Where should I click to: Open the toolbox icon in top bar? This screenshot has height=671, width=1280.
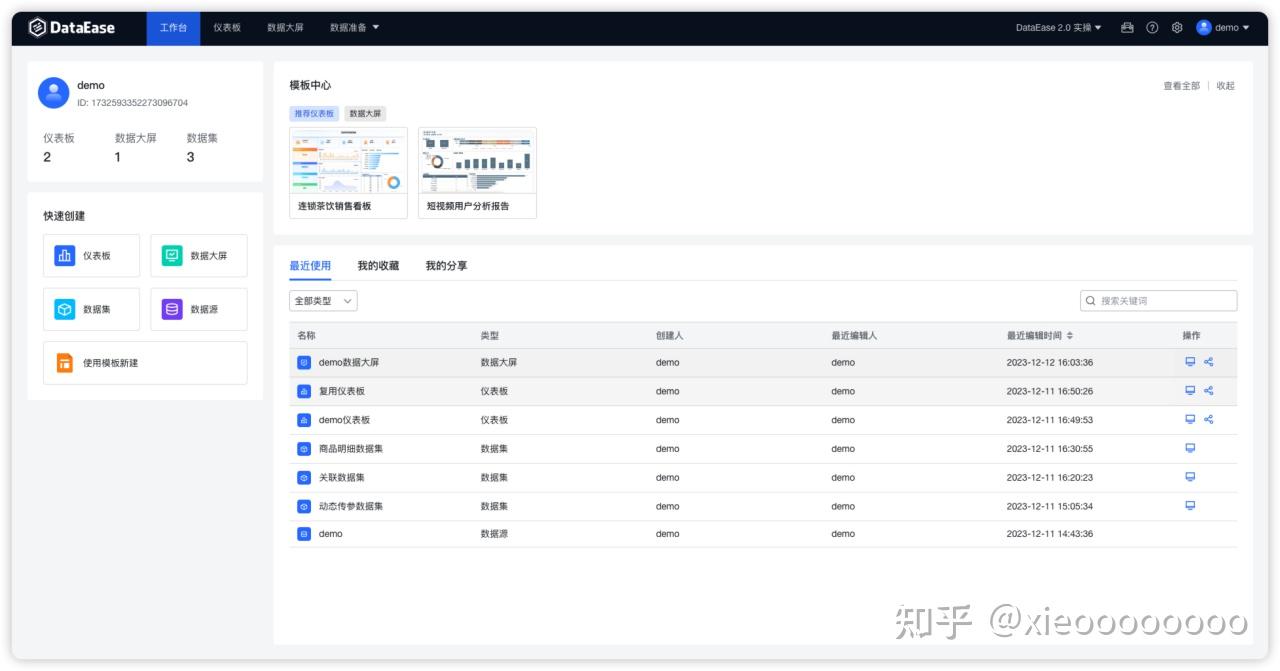tap(1127, 28)
